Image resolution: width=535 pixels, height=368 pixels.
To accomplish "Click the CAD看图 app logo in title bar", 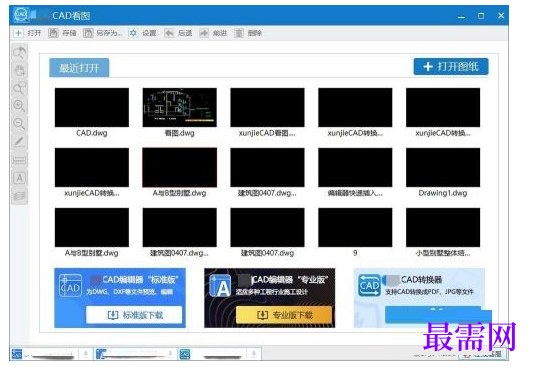I will [x=20, y=15].
